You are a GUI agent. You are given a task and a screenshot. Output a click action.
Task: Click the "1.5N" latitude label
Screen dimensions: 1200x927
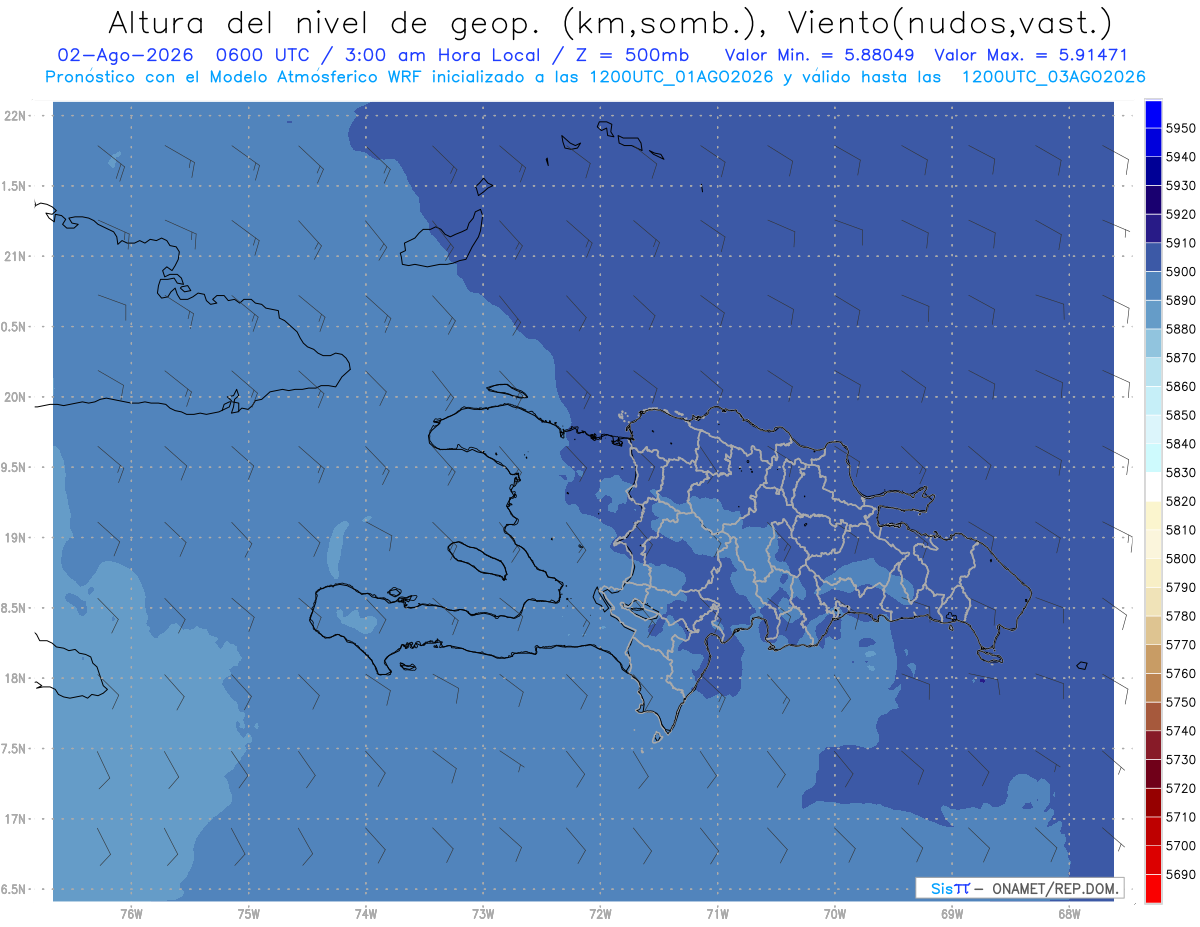tap(16, 186)
